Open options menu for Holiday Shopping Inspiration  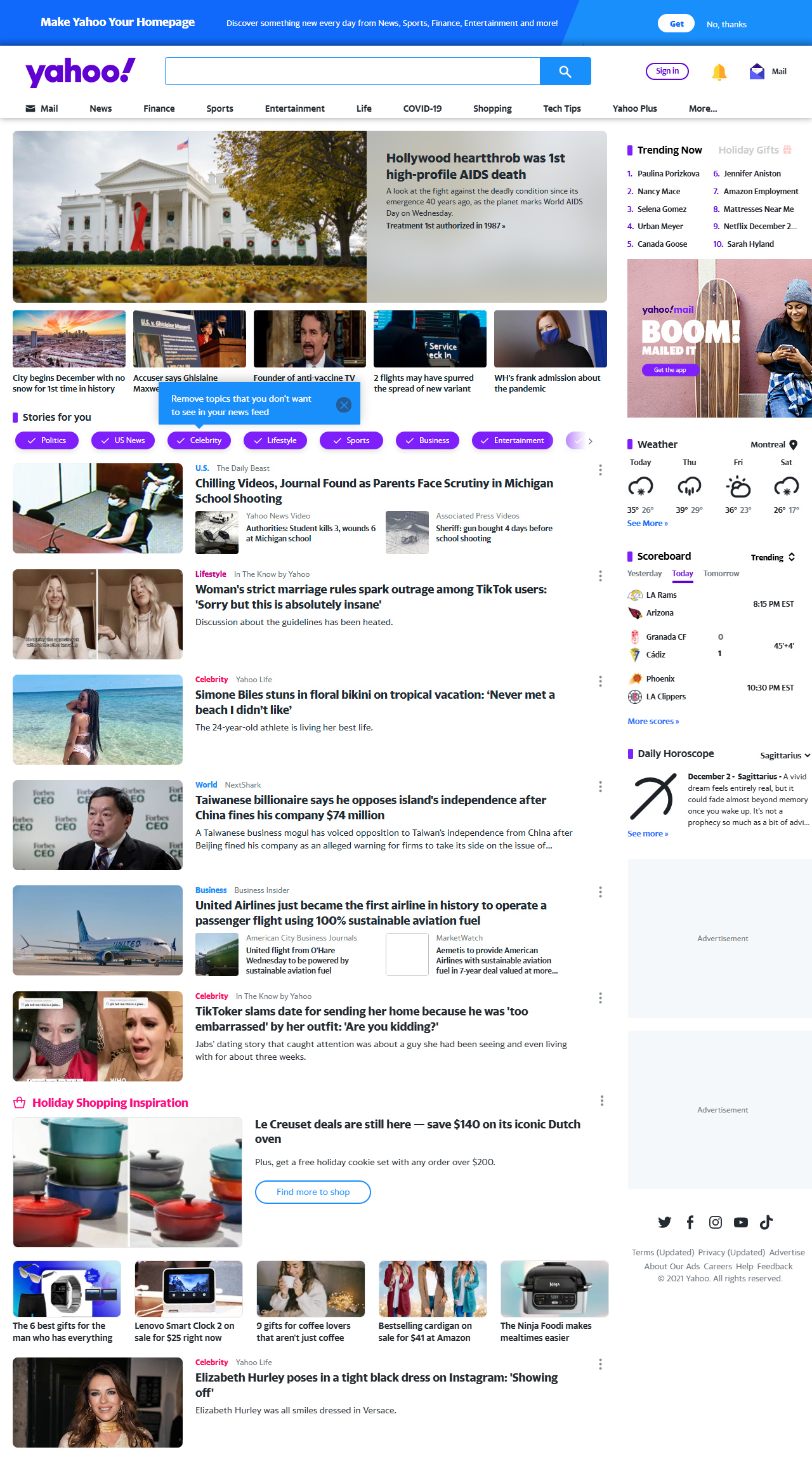(602, 1100)
